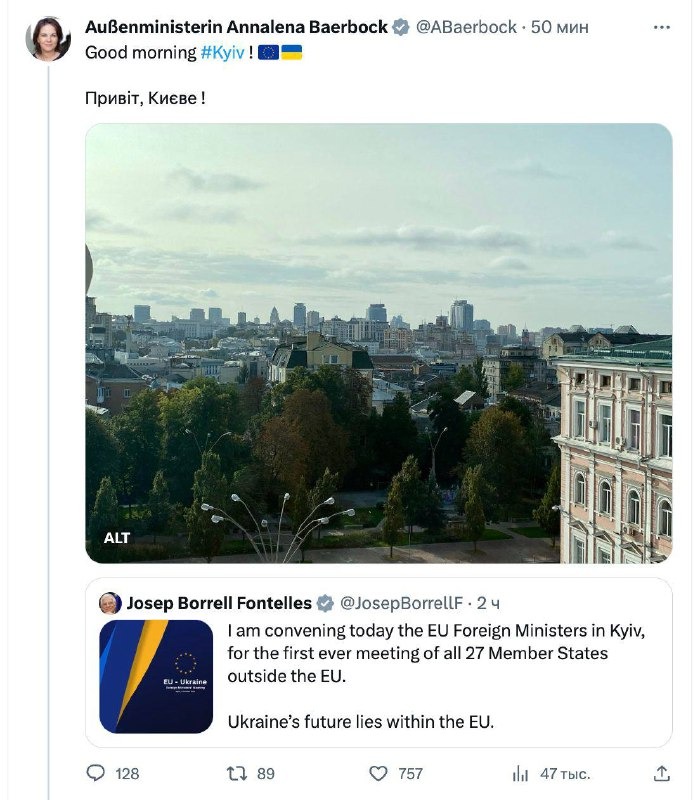Open the ALT image description badge
The image size is (700, 800).
pos(117,538)
